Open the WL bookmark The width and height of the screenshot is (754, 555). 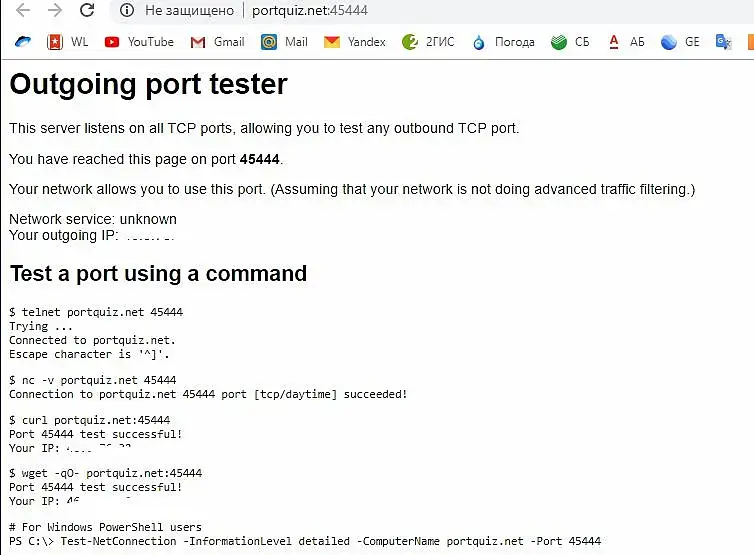pyautogui.click(x=67, y=42)
